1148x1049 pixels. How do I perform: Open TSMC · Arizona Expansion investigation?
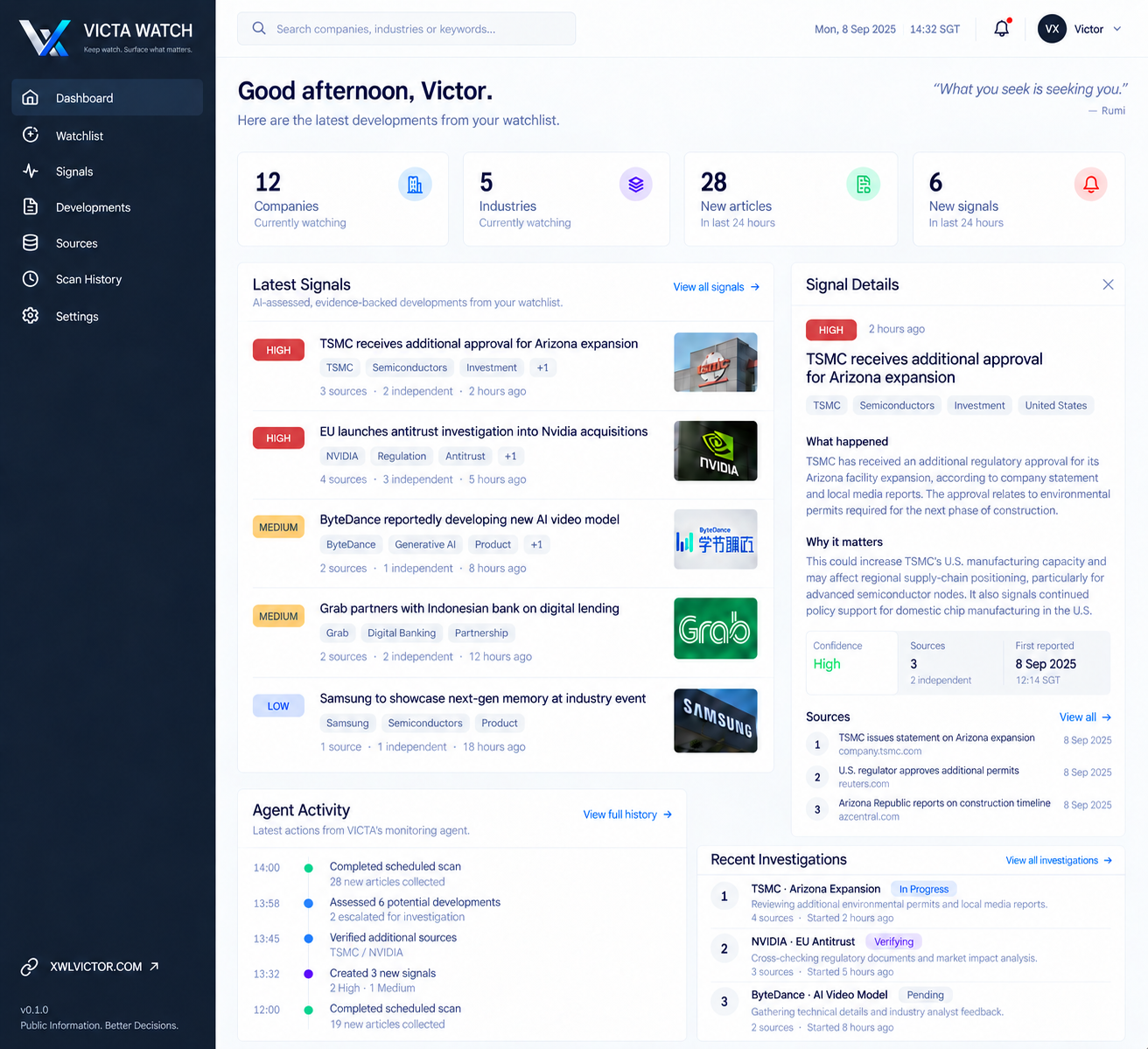910,903
